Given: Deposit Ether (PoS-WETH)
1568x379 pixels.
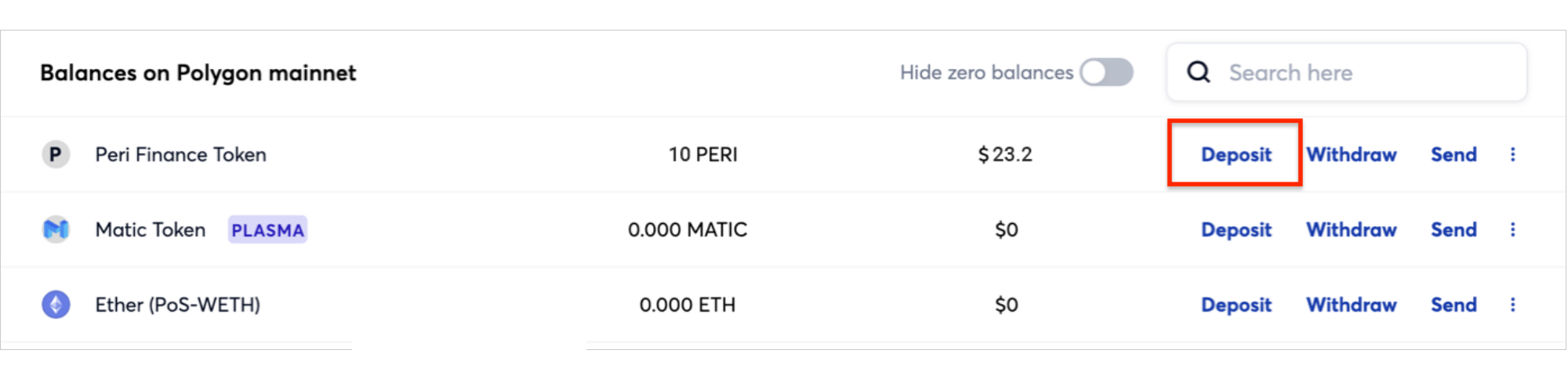Looking at the screenshot, I should tap(1236, 305).
